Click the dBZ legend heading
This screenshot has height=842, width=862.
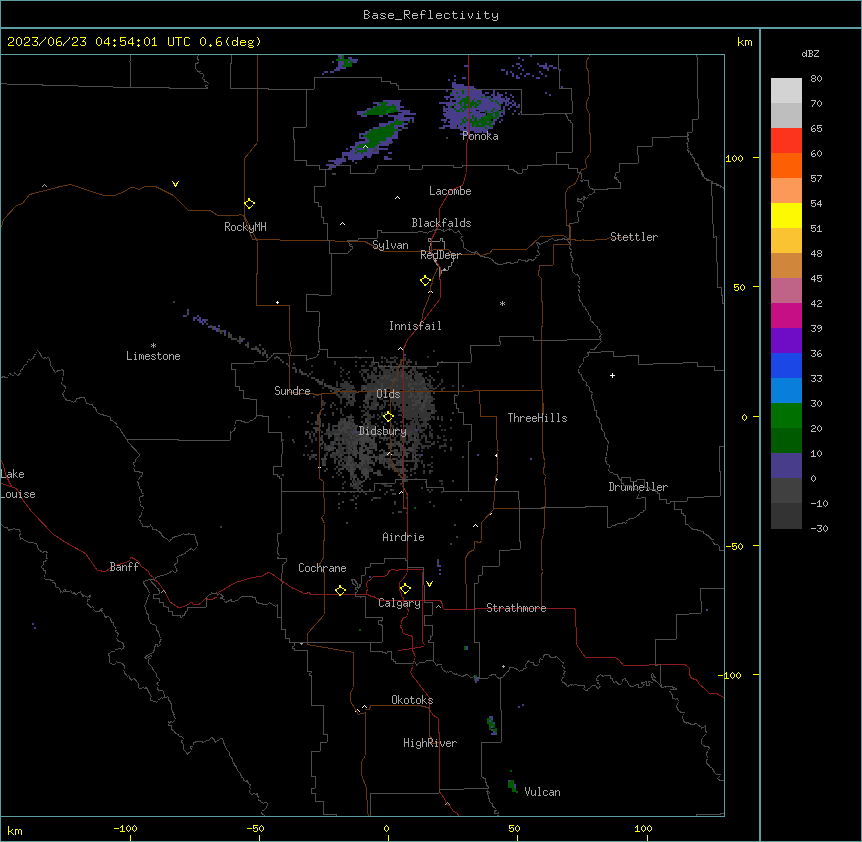point(810,54)
